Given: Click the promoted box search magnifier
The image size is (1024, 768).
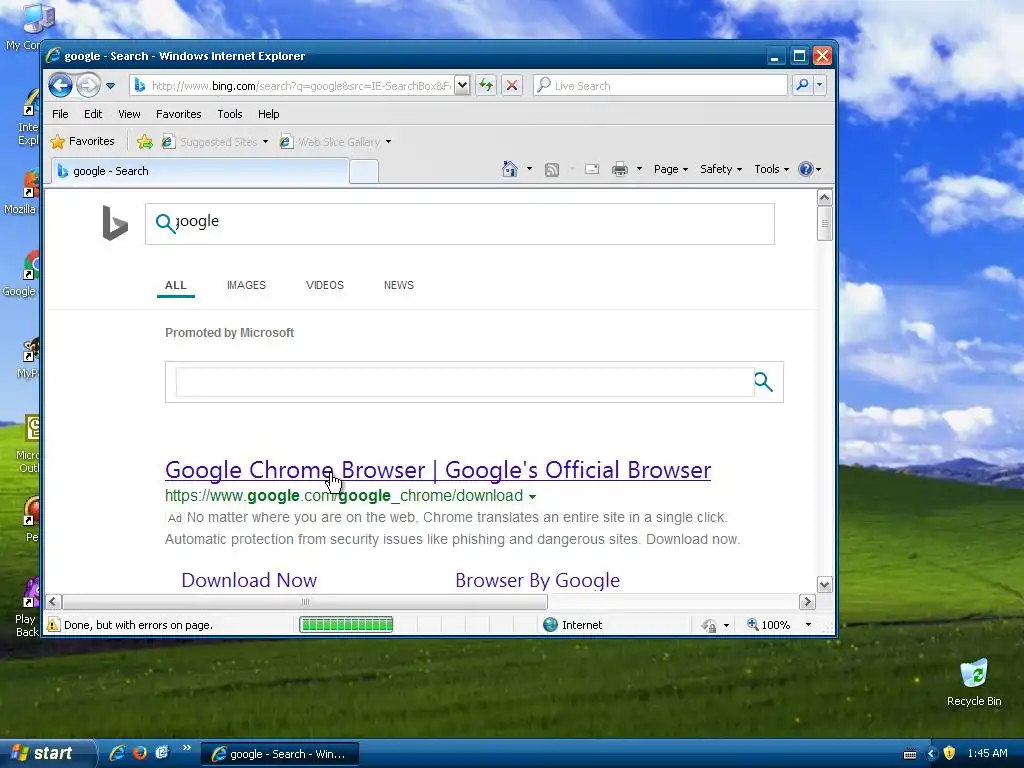Looking at the screenshot, I should tap(763, 381).
